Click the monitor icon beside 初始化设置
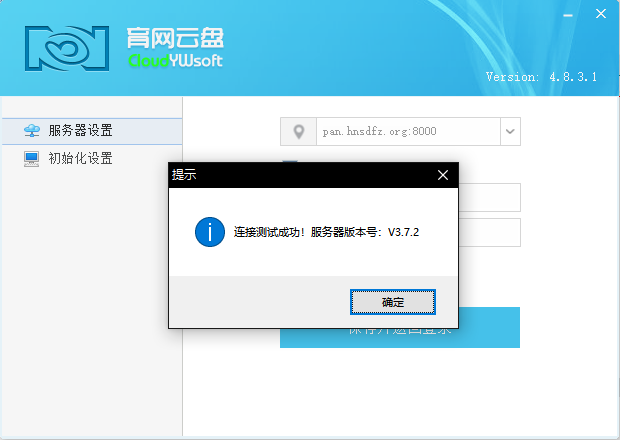The image size is (620, 440). (32, 158)
